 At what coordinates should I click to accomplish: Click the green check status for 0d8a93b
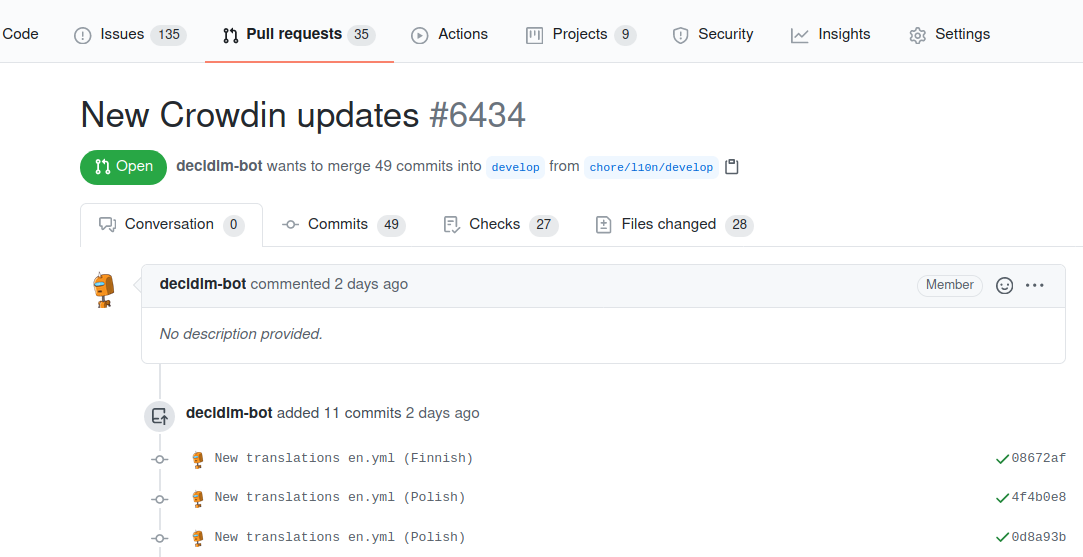pyautogui.click(x=1002, y=537)
